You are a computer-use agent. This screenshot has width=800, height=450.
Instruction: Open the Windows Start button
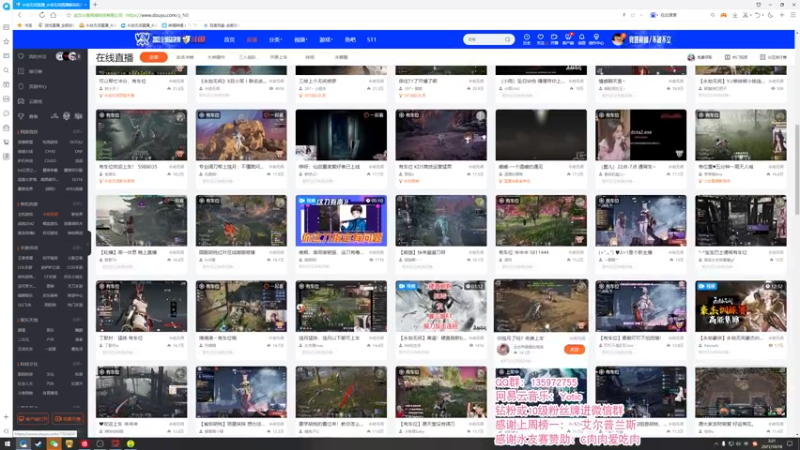(x=7, y=444)
